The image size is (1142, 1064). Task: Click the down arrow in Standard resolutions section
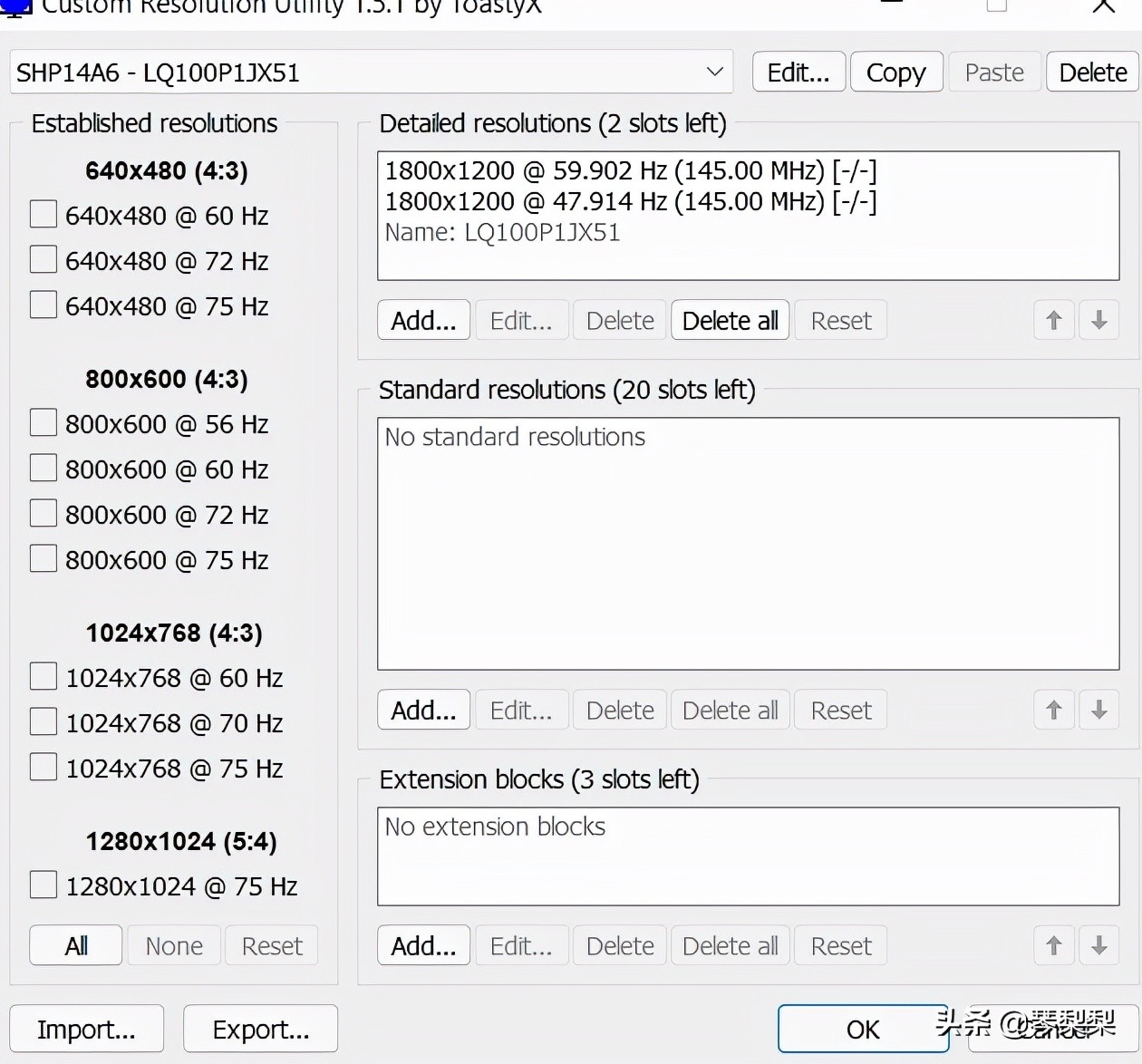click(x=1098, y=710)
